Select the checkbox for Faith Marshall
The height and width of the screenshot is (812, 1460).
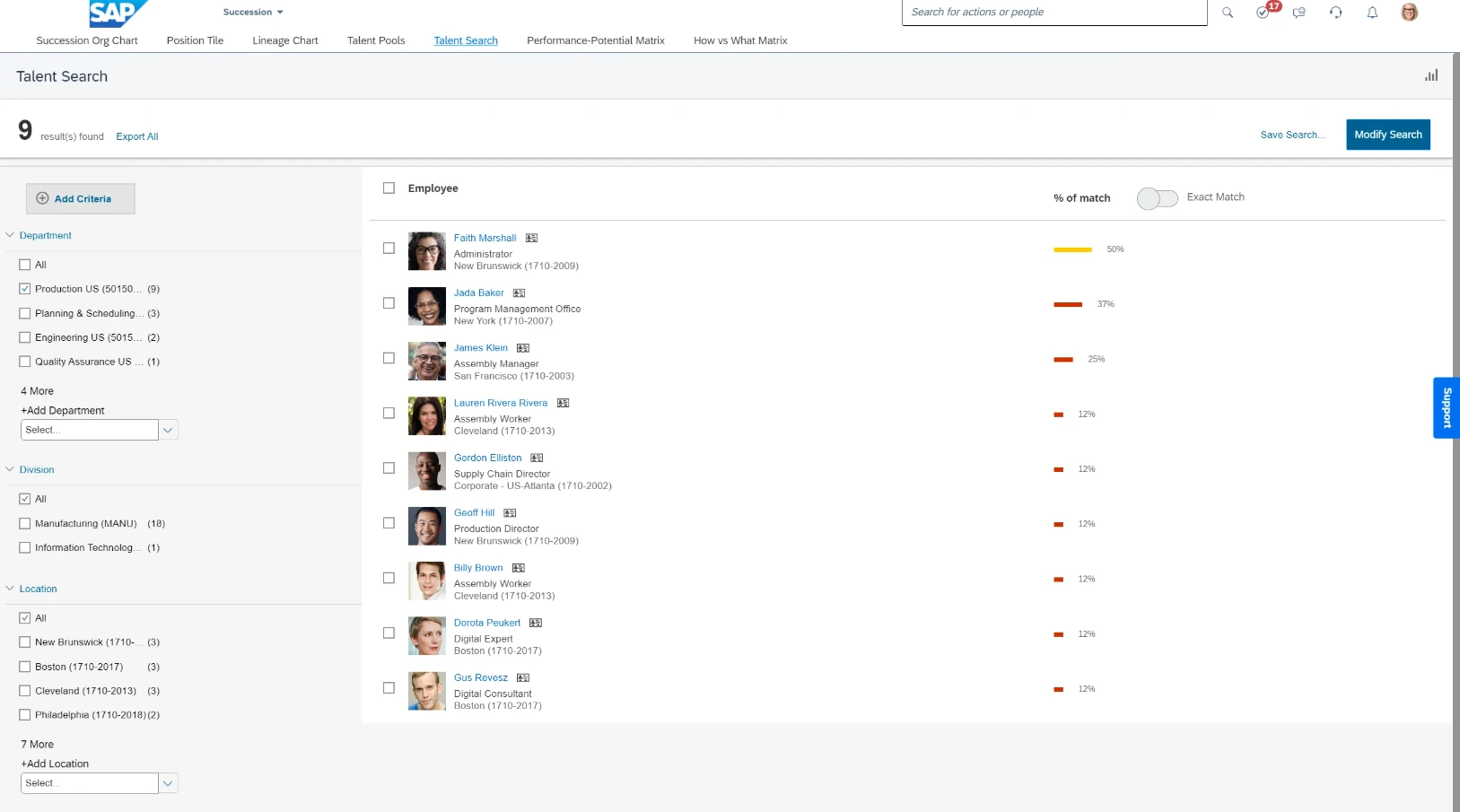click(x=389, y=249)
